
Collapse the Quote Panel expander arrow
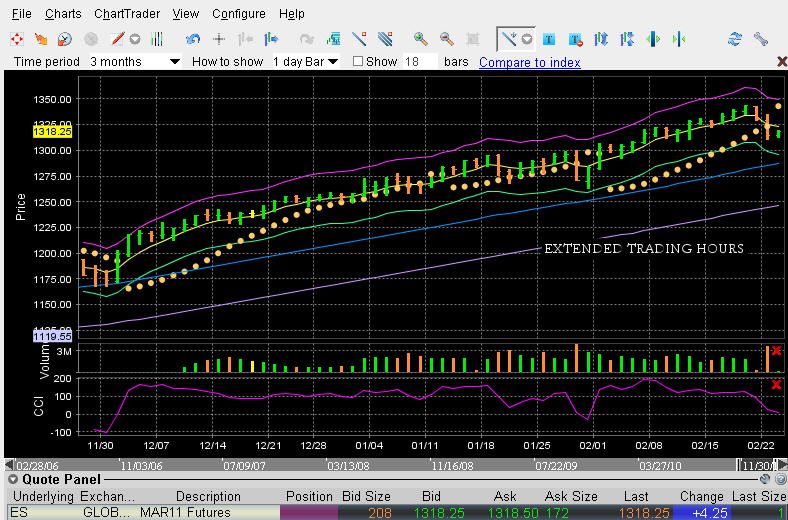coord(13,479)
